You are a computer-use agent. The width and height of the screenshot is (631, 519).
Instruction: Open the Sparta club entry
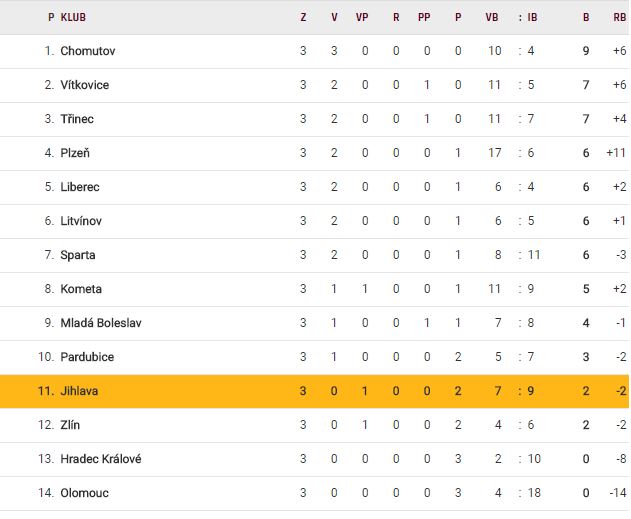tap(78, 255)
